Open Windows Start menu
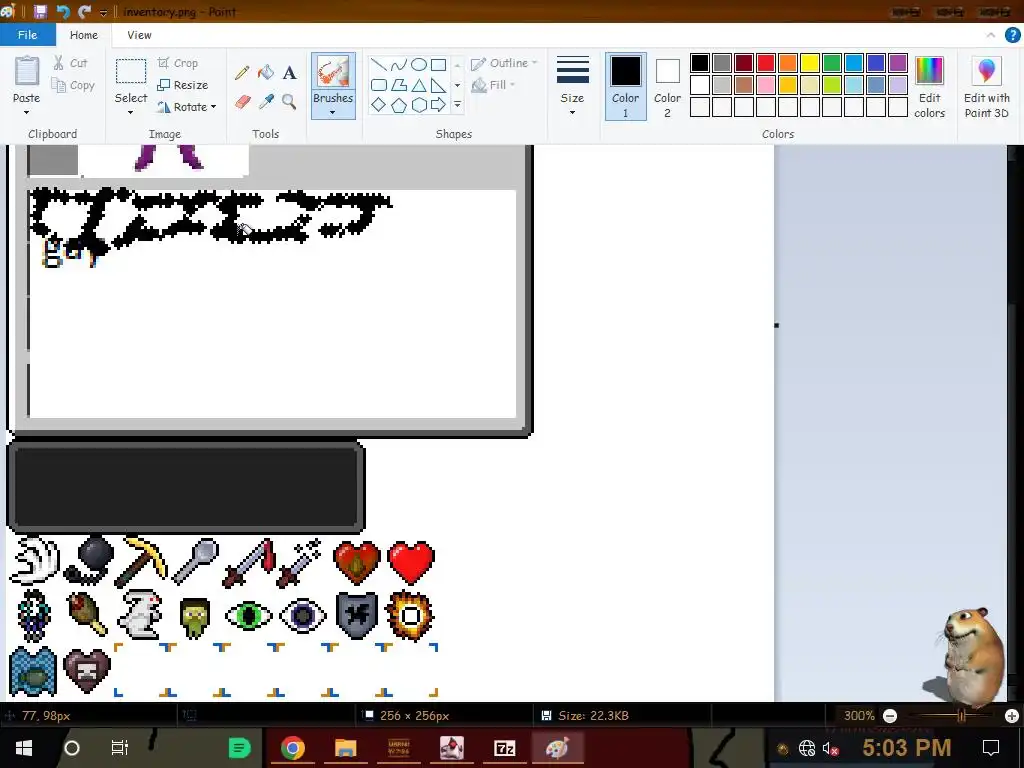 pyautogui.click(x=24, y=748)
